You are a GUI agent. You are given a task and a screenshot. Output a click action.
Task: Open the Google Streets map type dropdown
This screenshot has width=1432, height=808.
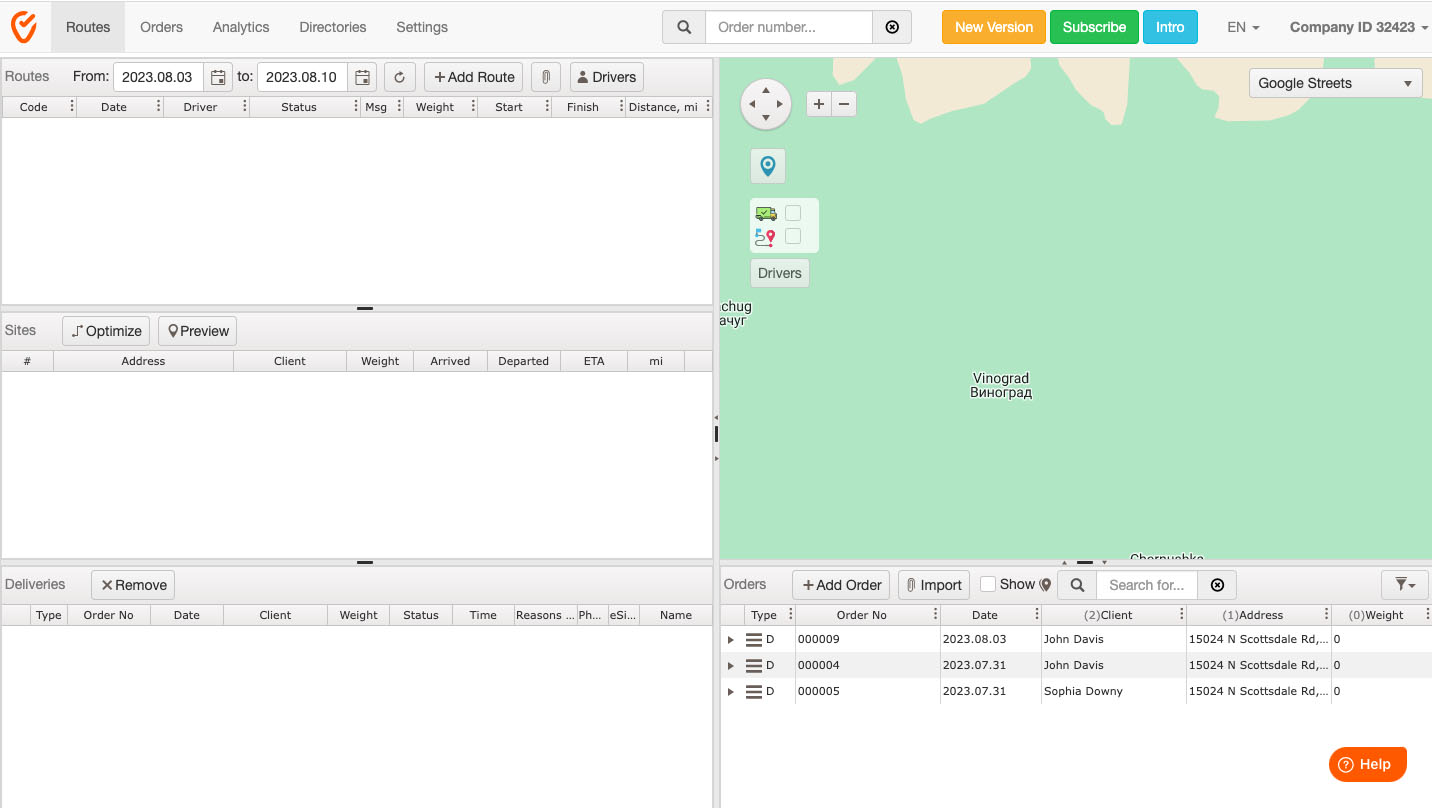click(1335, 83)
